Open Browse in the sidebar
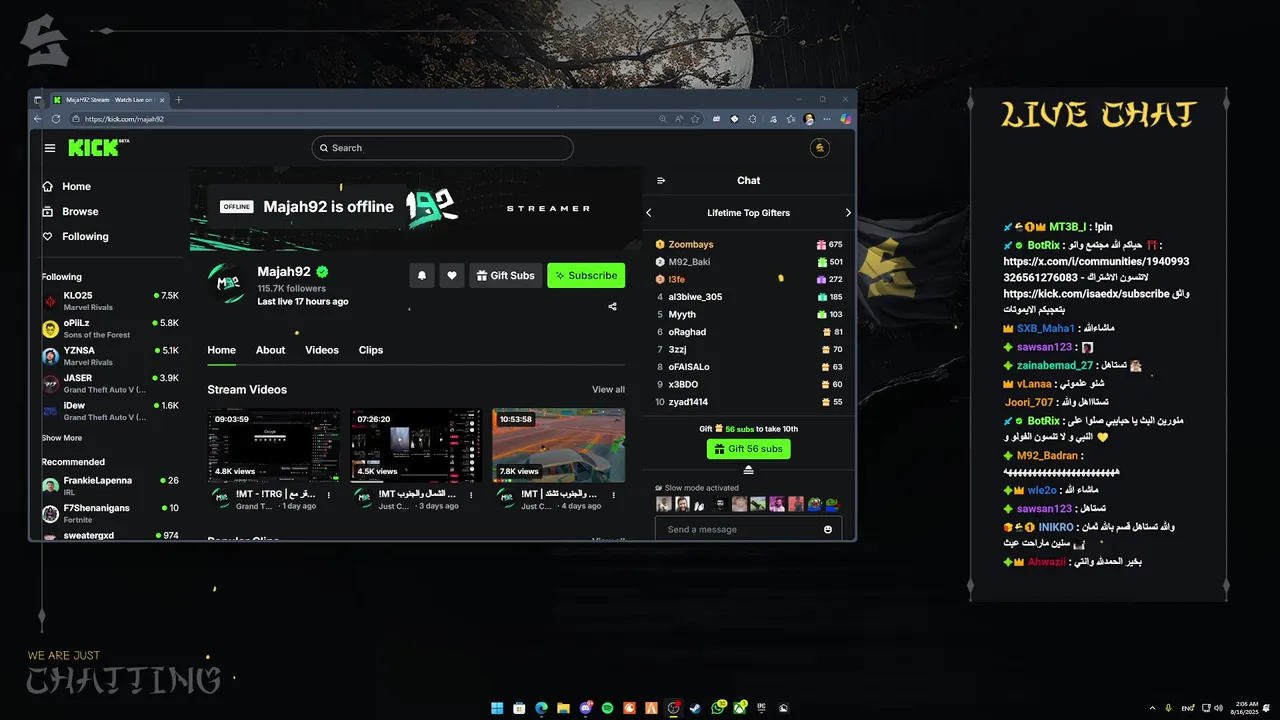The image size is (1280, 720). (80, 211)
